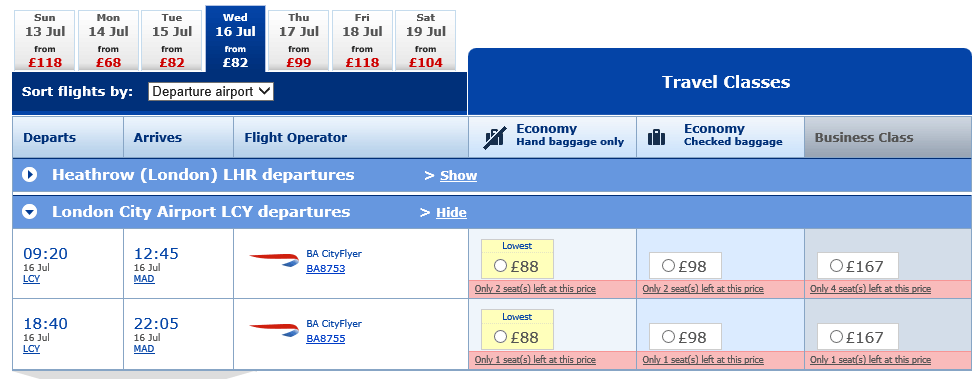Click the London City LCY collapse arrow icon
980x379 pixels.
point(29,212)
